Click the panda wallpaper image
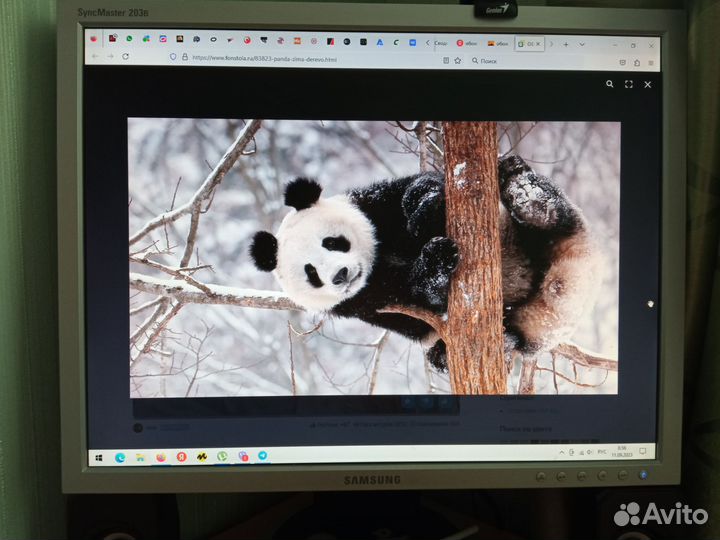The width and height of the screenshot is (720, 540). click(374, 257)
